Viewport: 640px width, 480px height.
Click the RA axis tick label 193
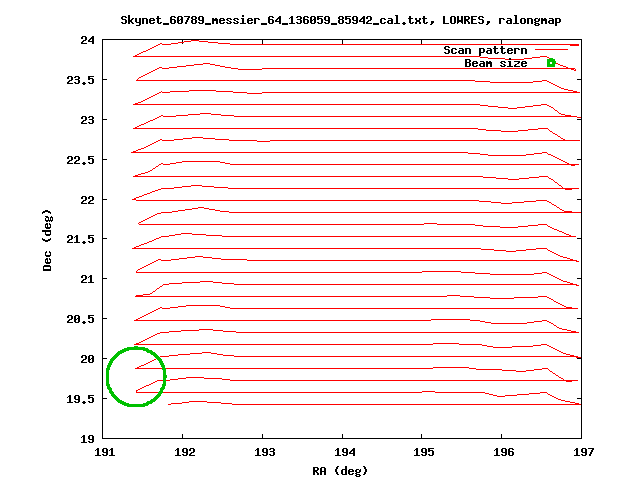pos(265,452)
